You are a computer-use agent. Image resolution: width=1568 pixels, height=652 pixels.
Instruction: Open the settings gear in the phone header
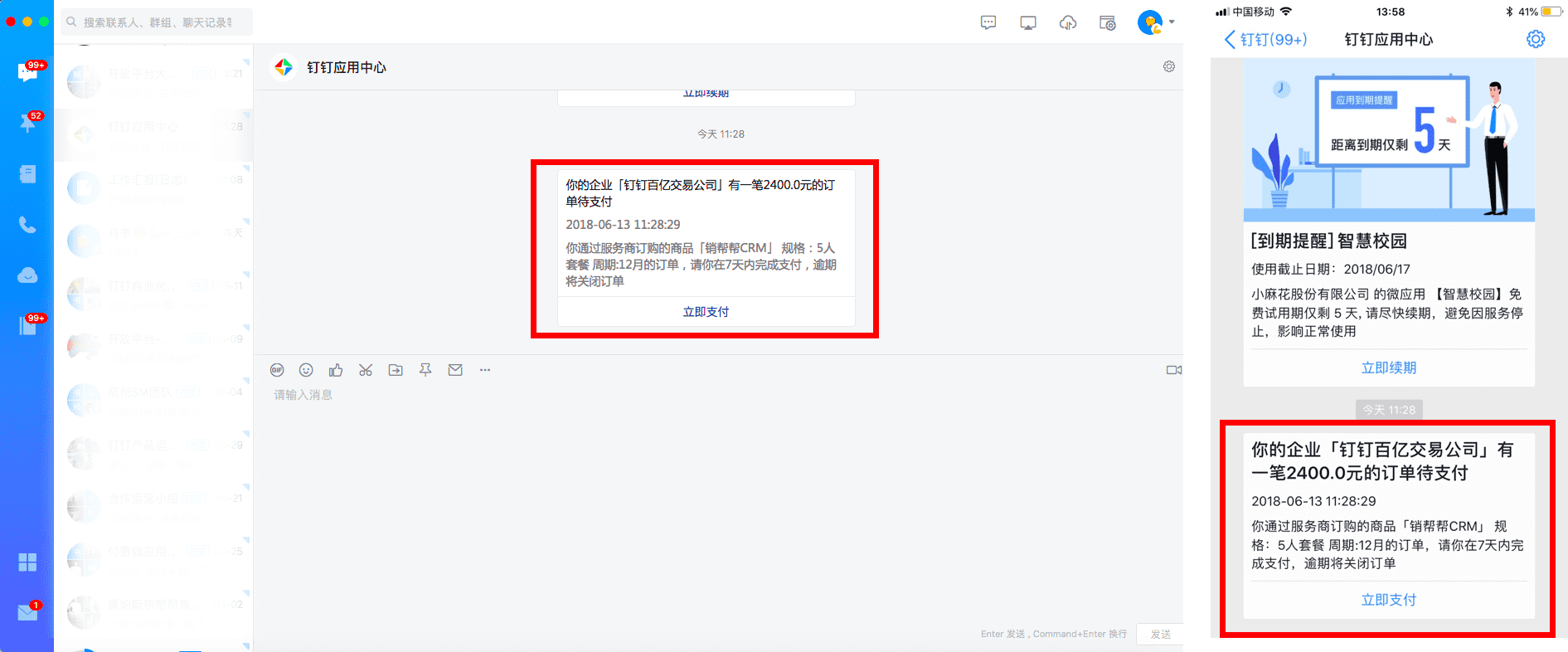1536,39
